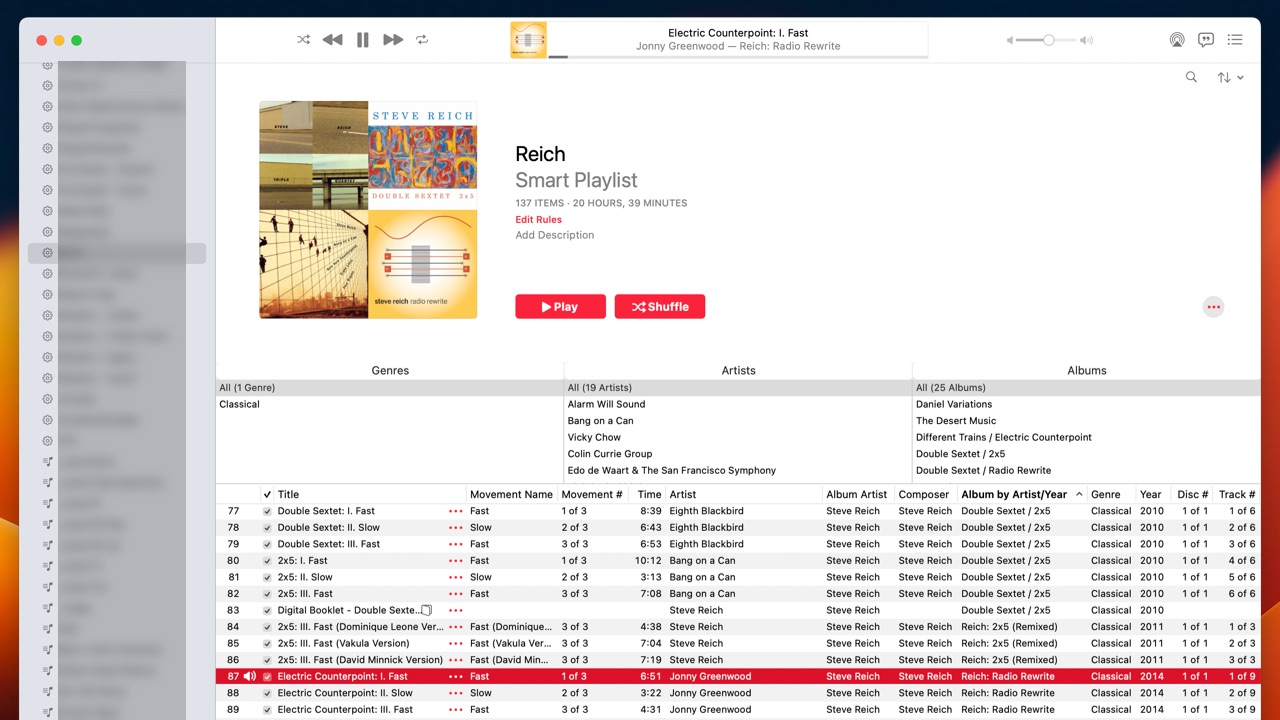This screenshot has height=720, width=1280.
Task: Click the now playing album thumbnail
Action: click(x=529, y=40)
